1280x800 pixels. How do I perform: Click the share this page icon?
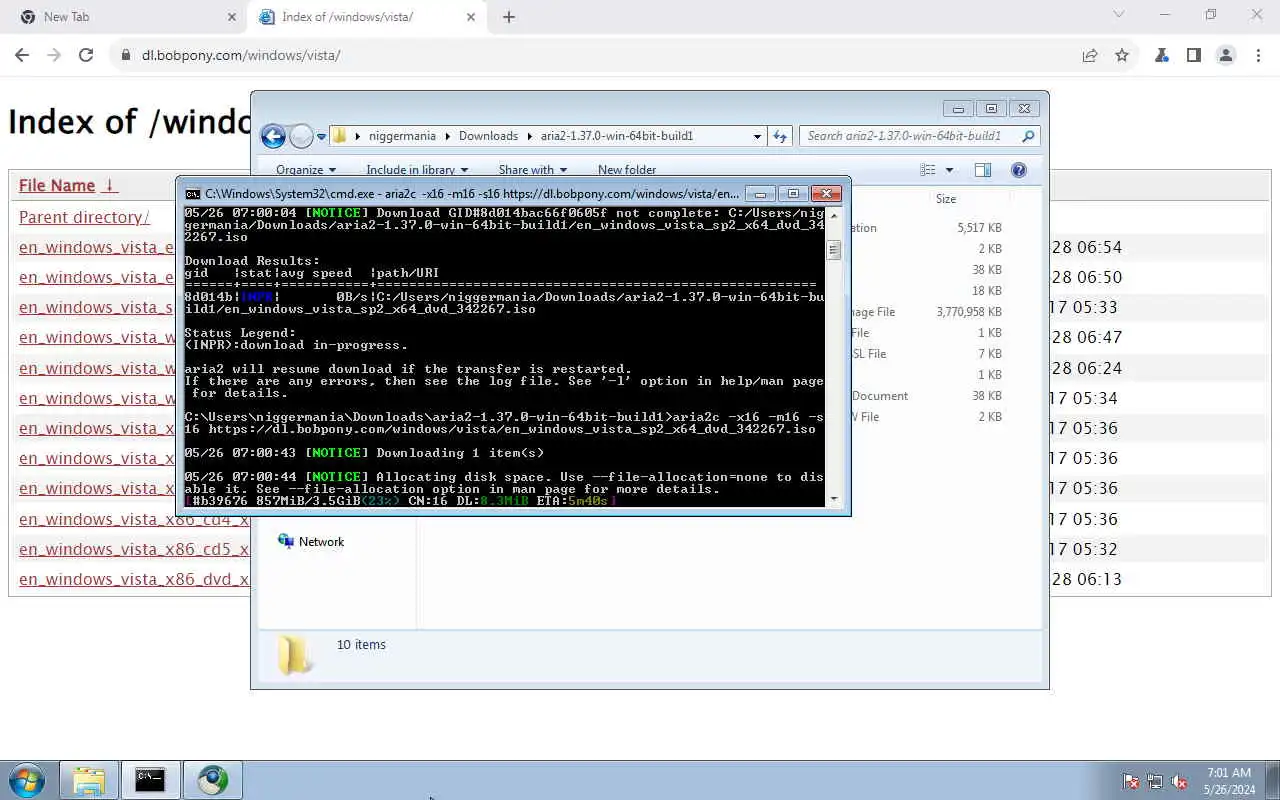click(x=1090, y=55)
